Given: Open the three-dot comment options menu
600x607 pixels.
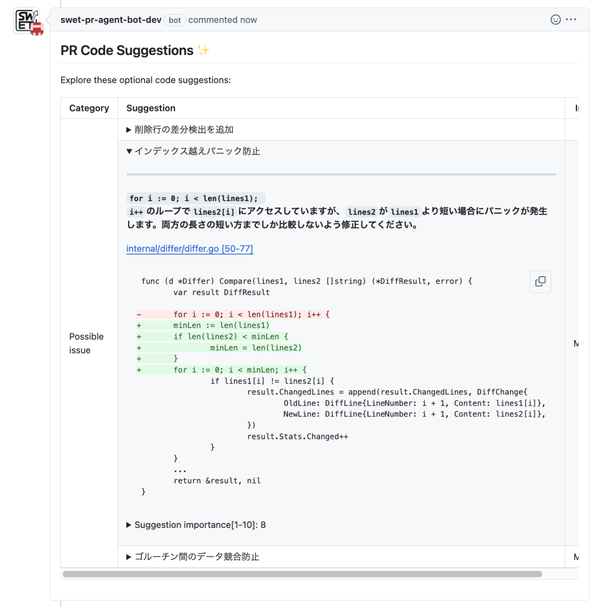Looking at the screenshot, I should [x=572, y=20].
